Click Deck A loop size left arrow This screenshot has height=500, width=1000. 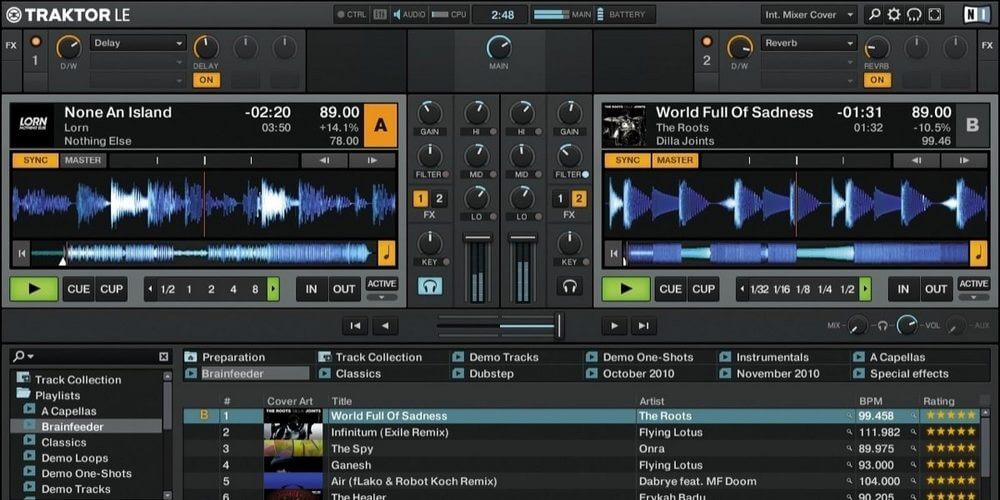point(151,289)
